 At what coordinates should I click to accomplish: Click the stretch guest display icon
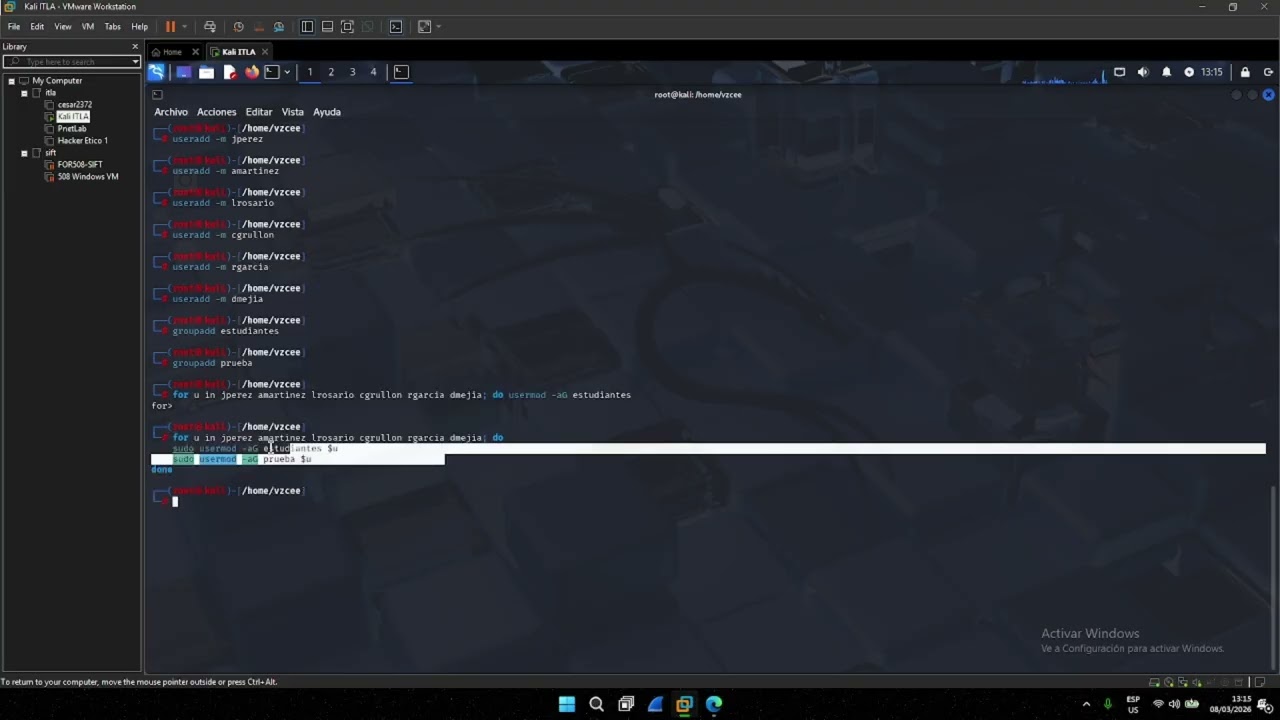pos(424,27)
